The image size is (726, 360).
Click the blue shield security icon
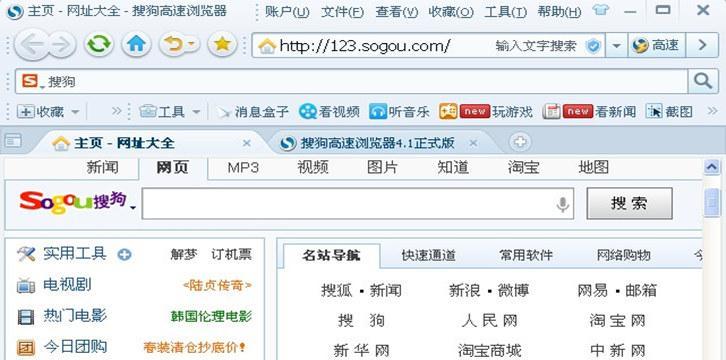(x=593, y=45)
